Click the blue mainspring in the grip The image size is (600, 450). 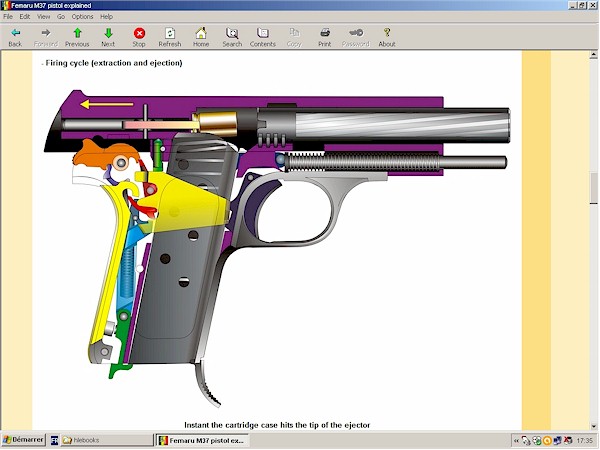tap(127, 274)
